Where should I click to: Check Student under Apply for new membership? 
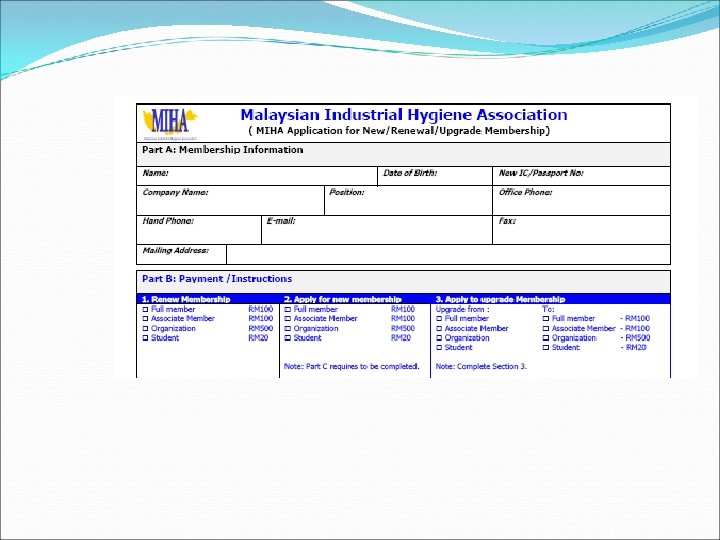point(288,338)
